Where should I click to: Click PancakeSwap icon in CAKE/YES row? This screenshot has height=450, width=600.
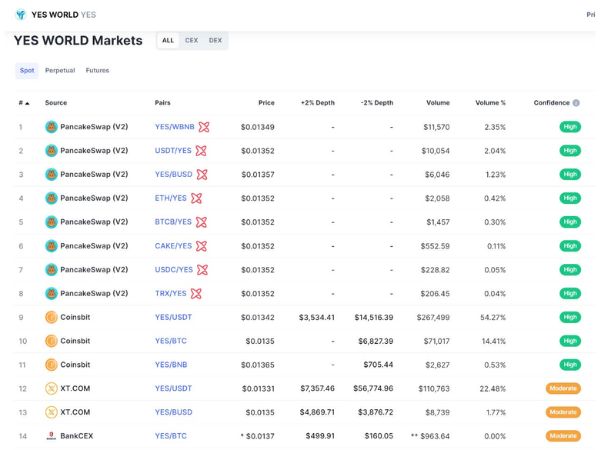51,246
